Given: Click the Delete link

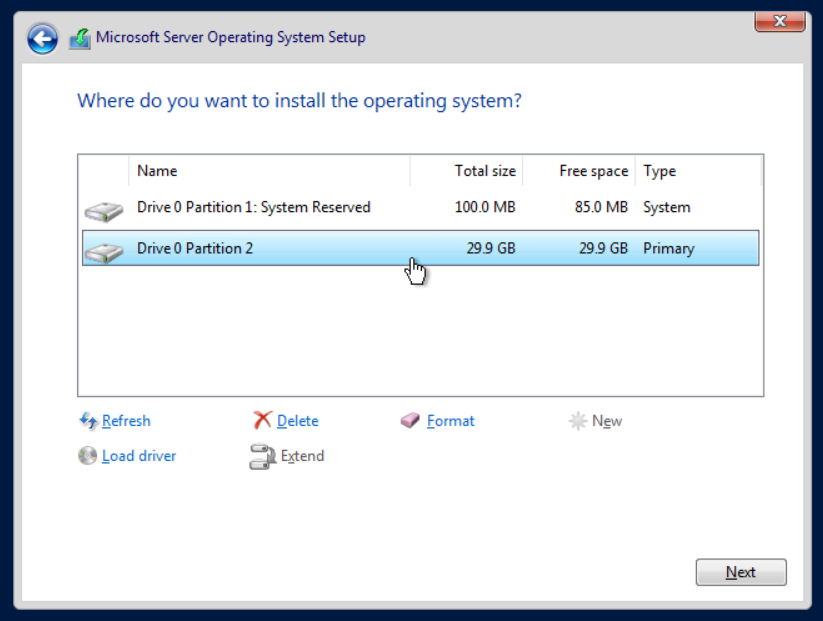Looking at the screenshot, I should [298, 421].
